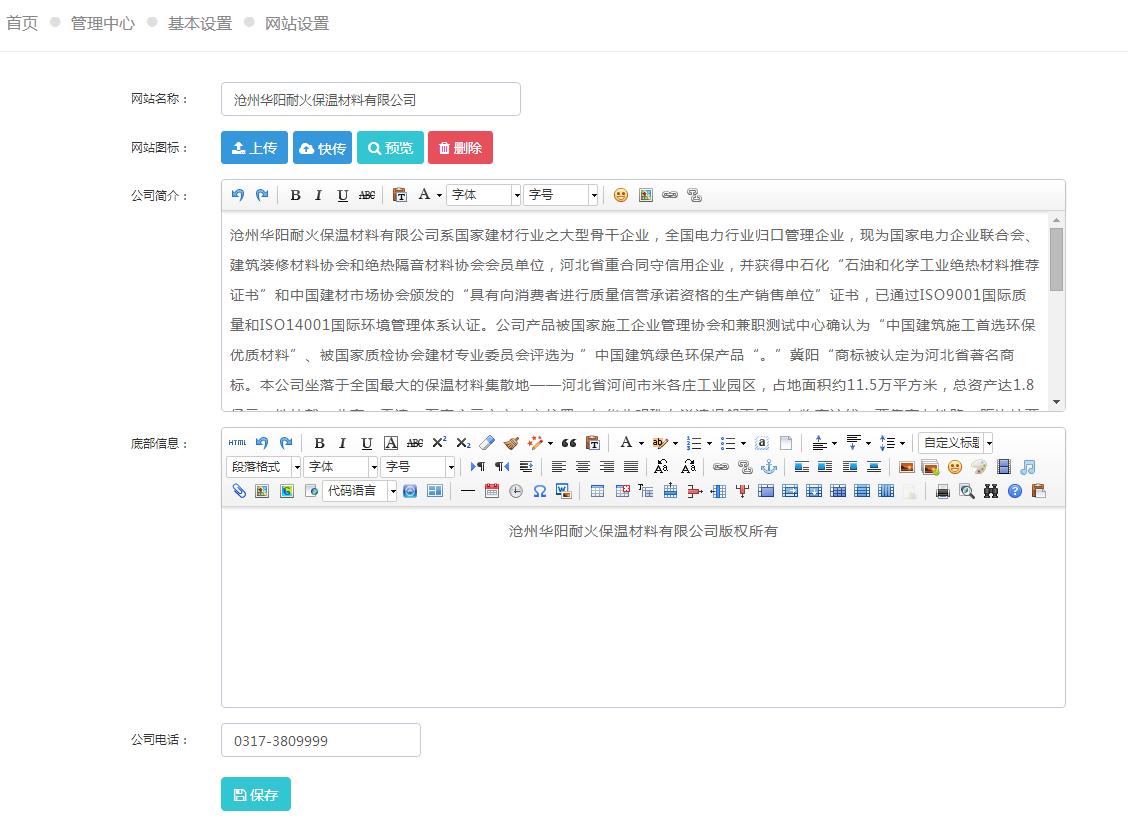The width and height of the screenshot is (1128, 821).
Task: Click the eraser remove-format icon
Action: [487, 443]
